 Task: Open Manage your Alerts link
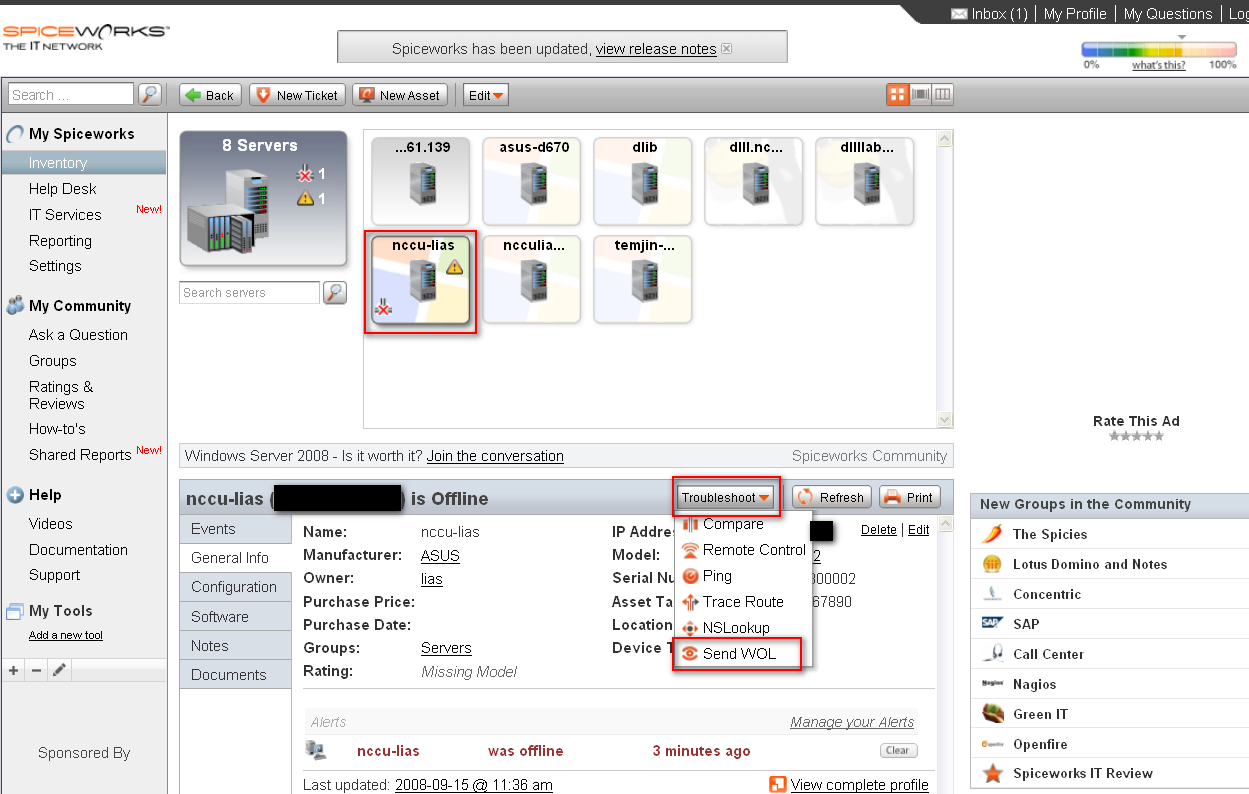[x=852, y=722]
